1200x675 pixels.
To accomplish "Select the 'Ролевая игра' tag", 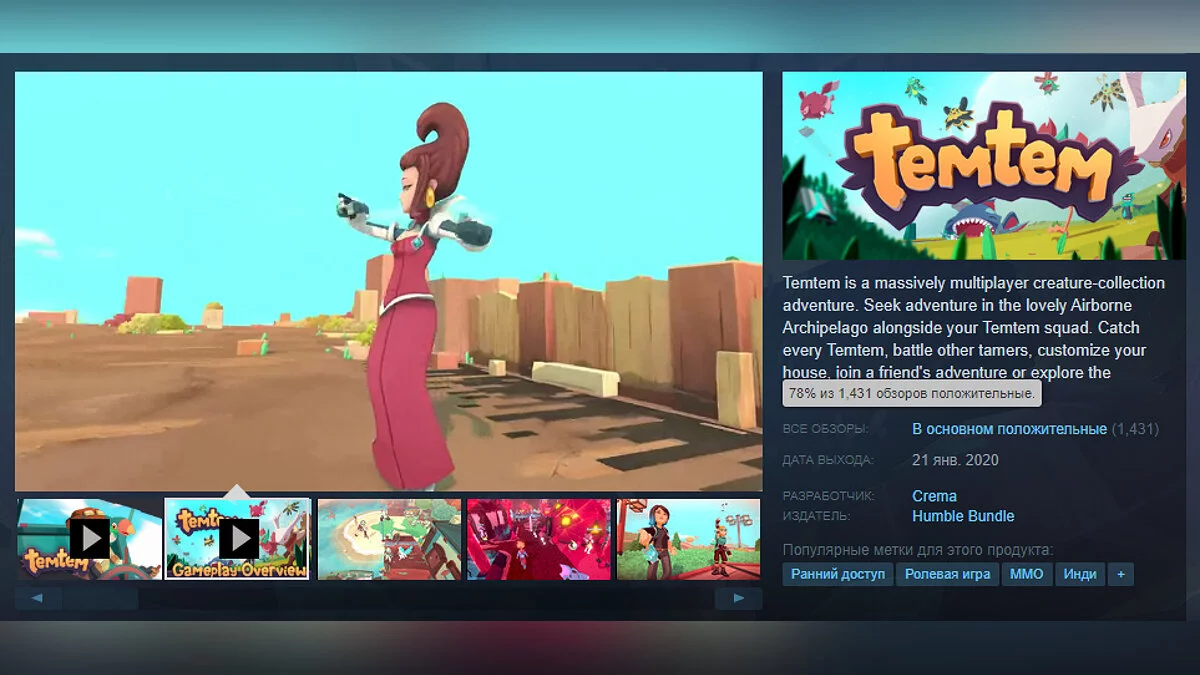I will click(947, 574).
